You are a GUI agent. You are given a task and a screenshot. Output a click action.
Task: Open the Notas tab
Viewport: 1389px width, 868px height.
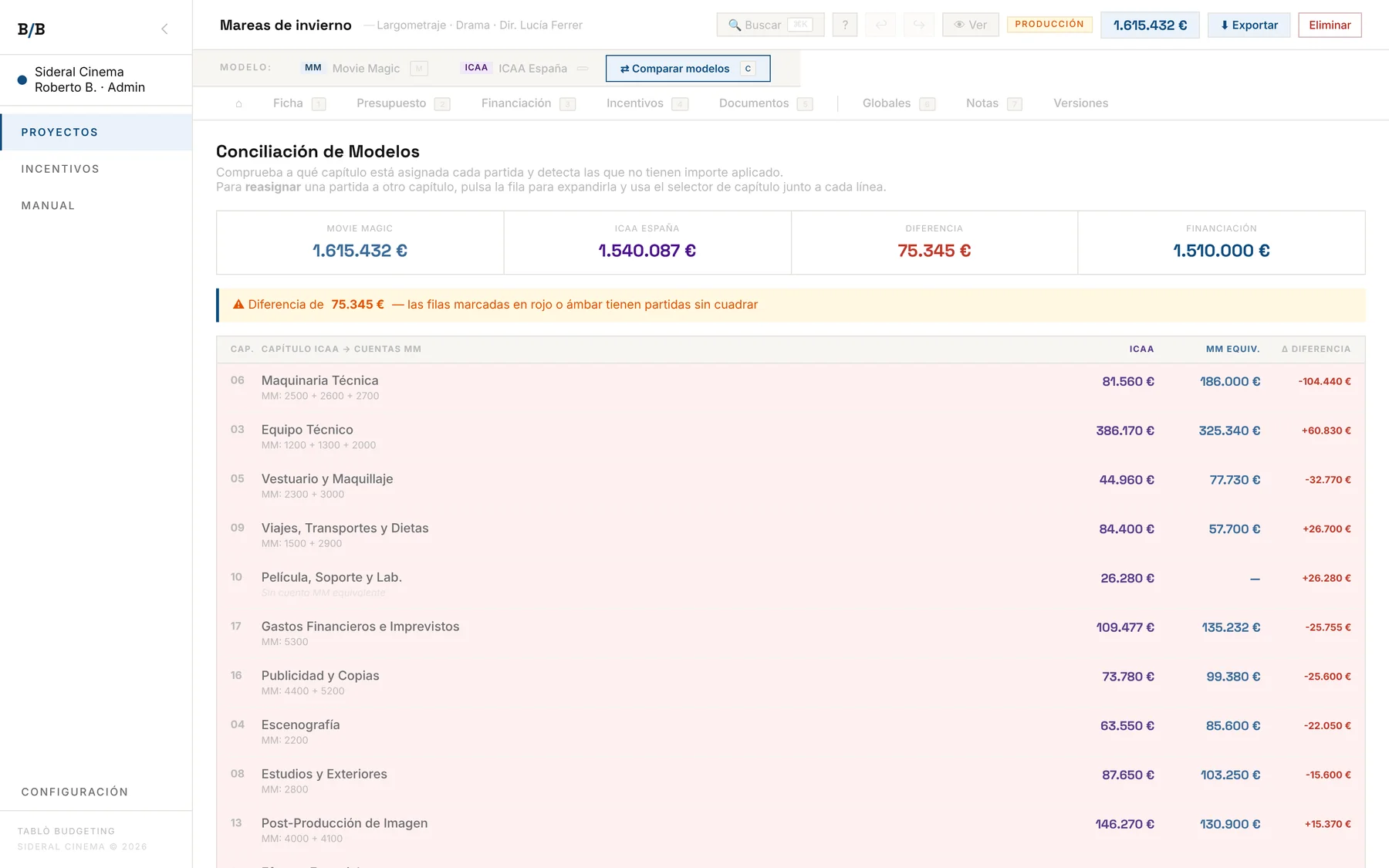(x=994, y=103)
